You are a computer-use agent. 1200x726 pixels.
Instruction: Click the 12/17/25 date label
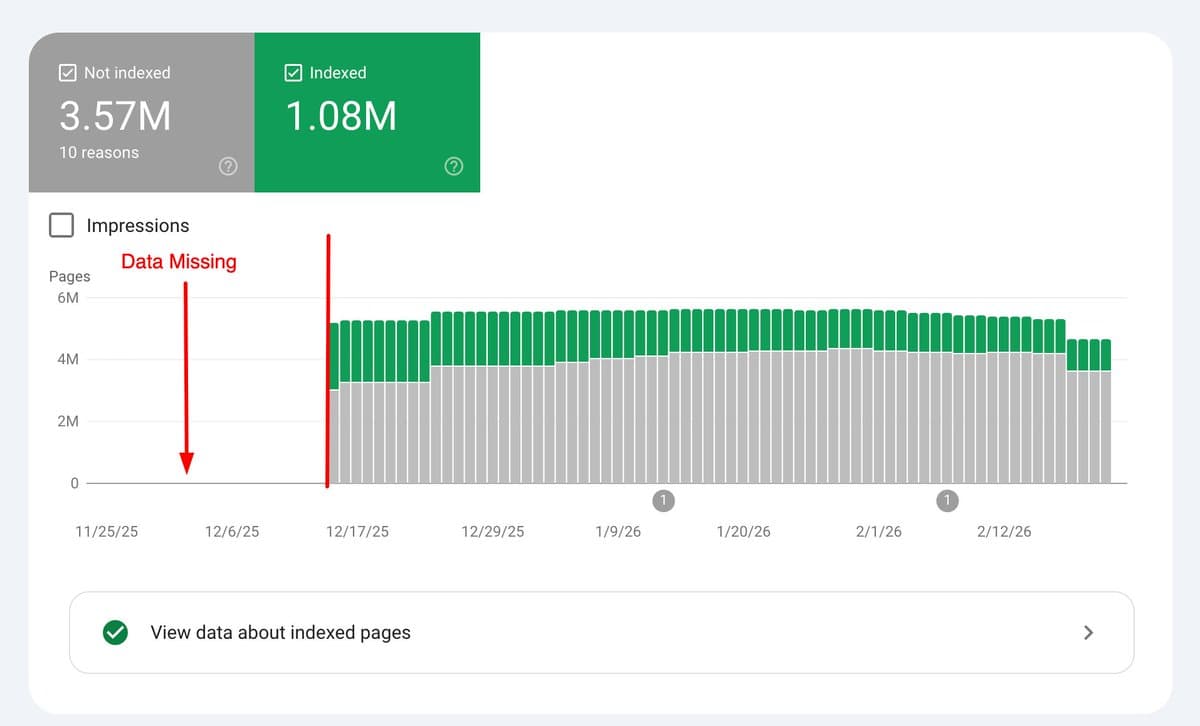(x=356, y=531)
